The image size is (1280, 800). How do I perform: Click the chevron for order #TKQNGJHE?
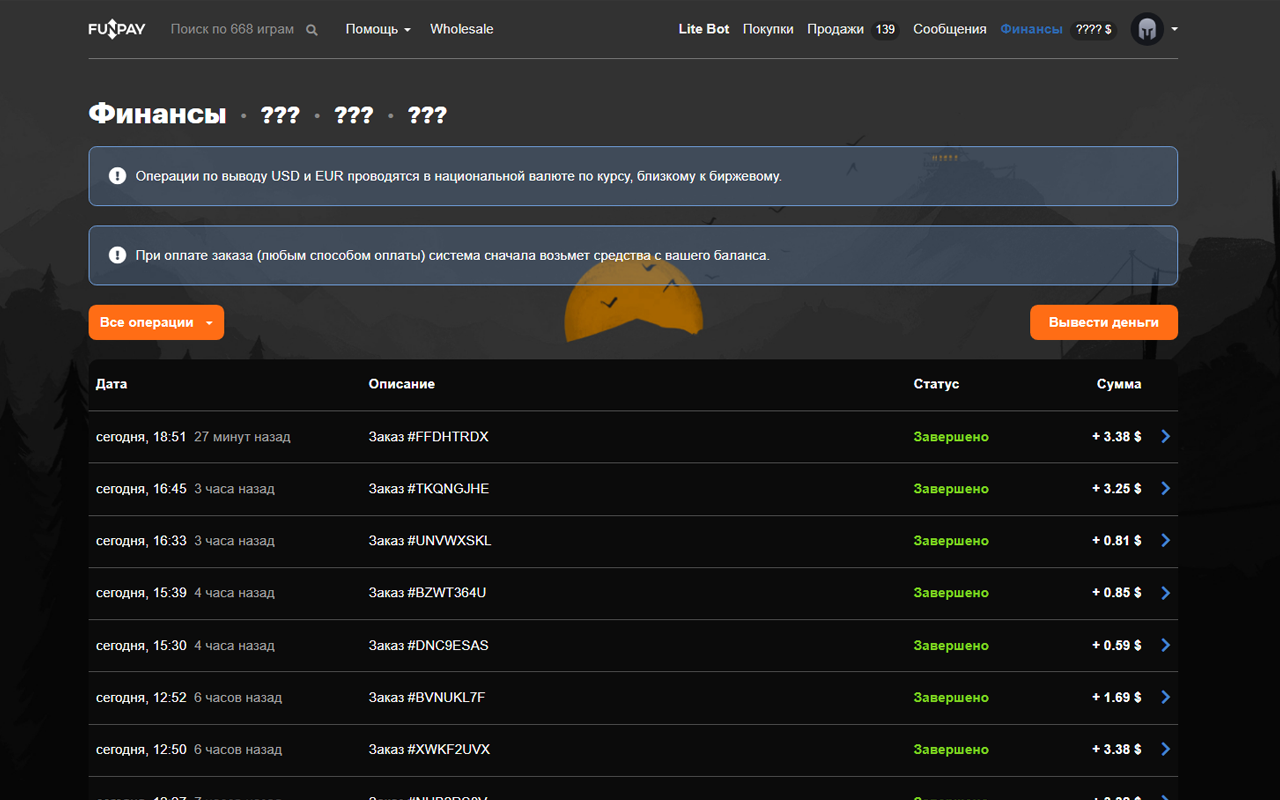[1165, 489]
